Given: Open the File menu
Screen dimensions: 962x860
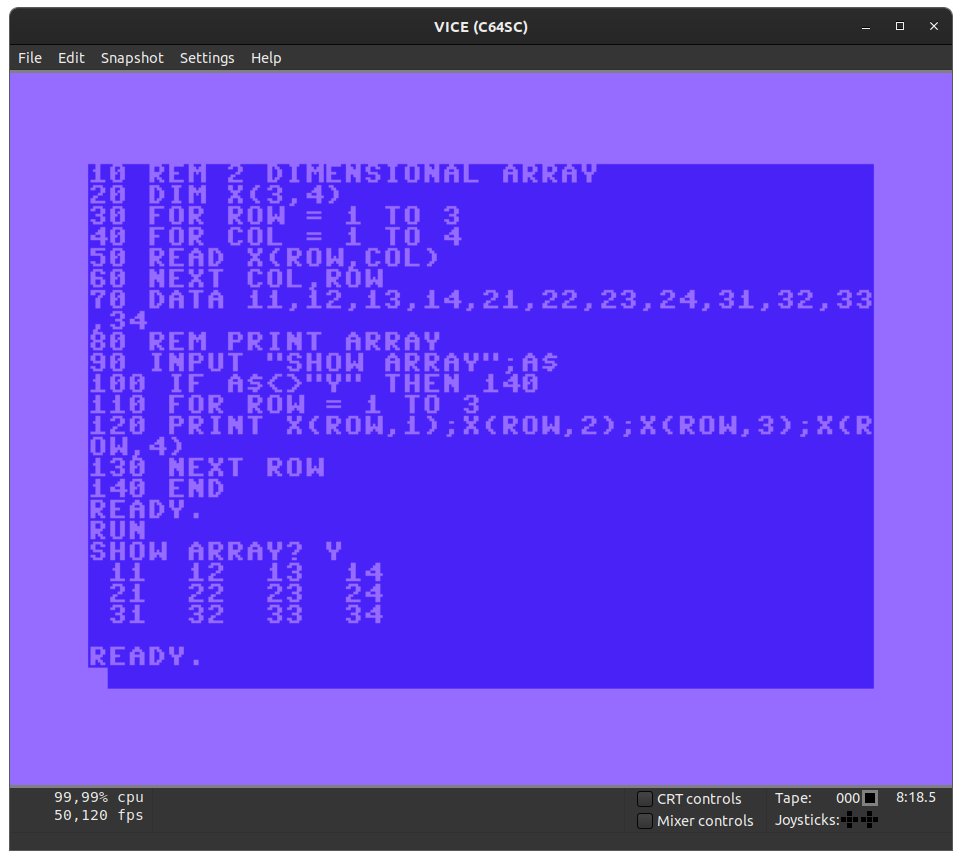Looking at the screenshot, I should click(29, 58).
